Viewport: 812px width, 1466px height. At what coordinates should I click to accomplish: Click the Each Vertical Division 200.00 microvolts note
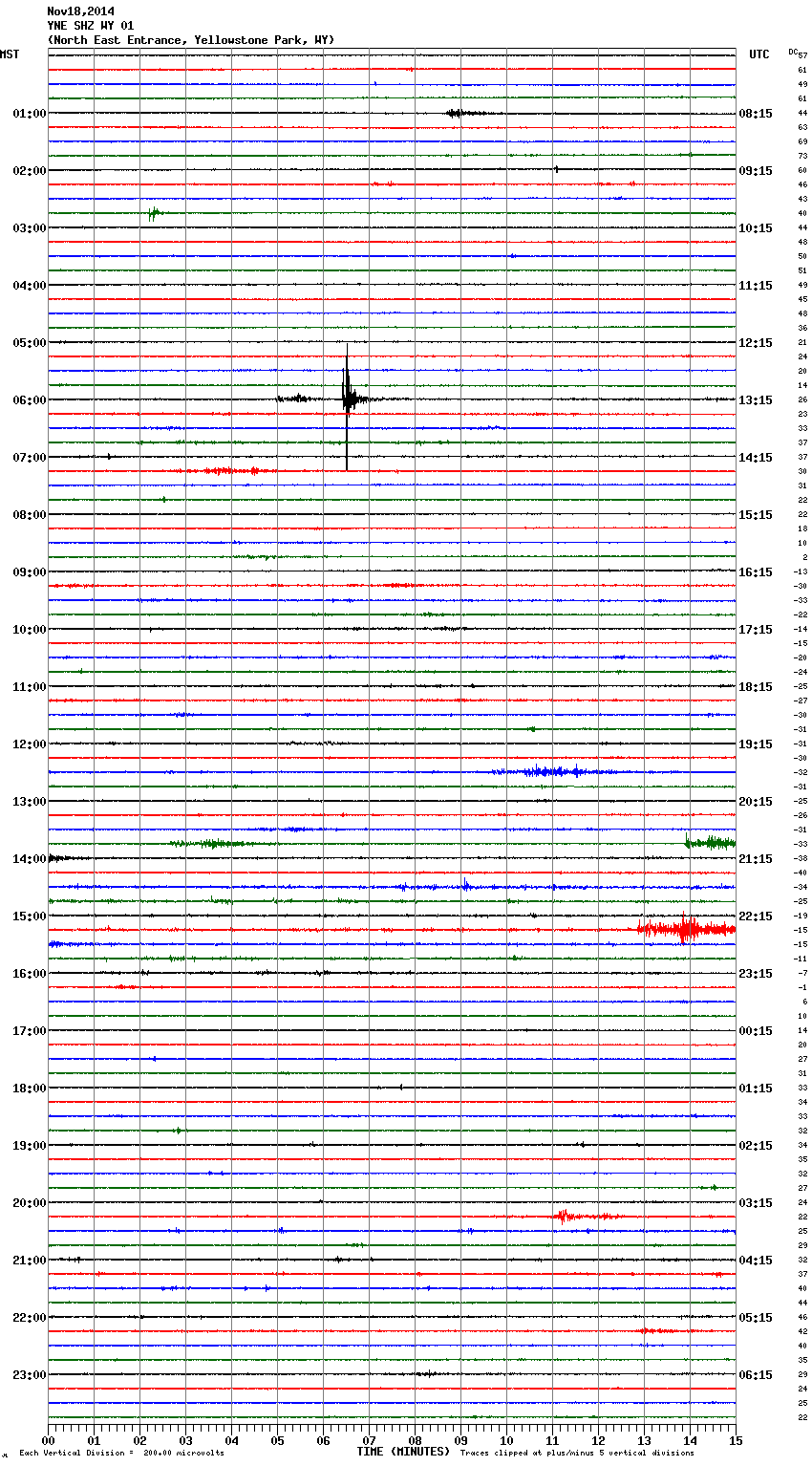click(x=121, y=1454)
